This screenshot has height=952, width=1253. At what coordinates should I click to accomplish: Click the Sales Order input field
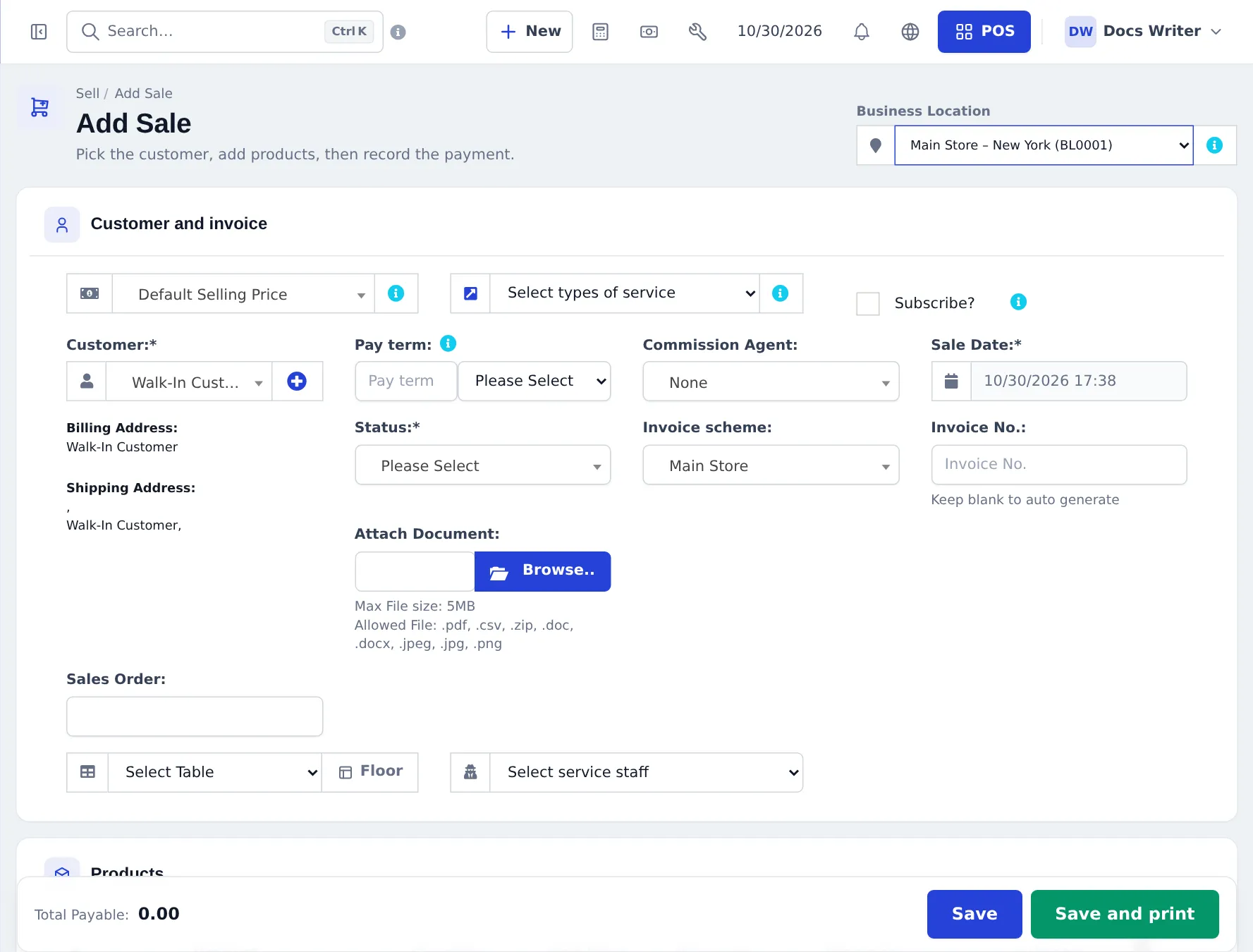tap(194, 716)
